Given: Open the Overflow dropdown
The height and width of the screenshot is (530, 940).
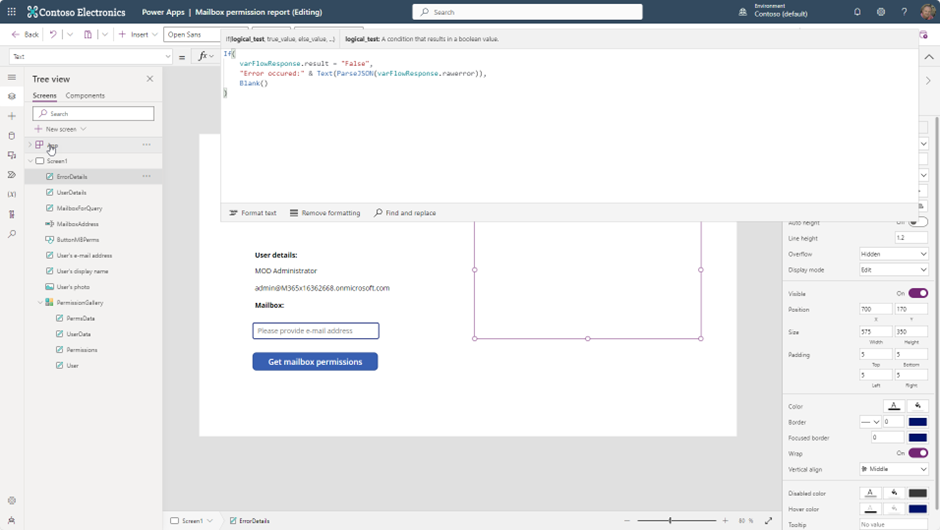Looking at the screenshot, I should tap(893, 254).
